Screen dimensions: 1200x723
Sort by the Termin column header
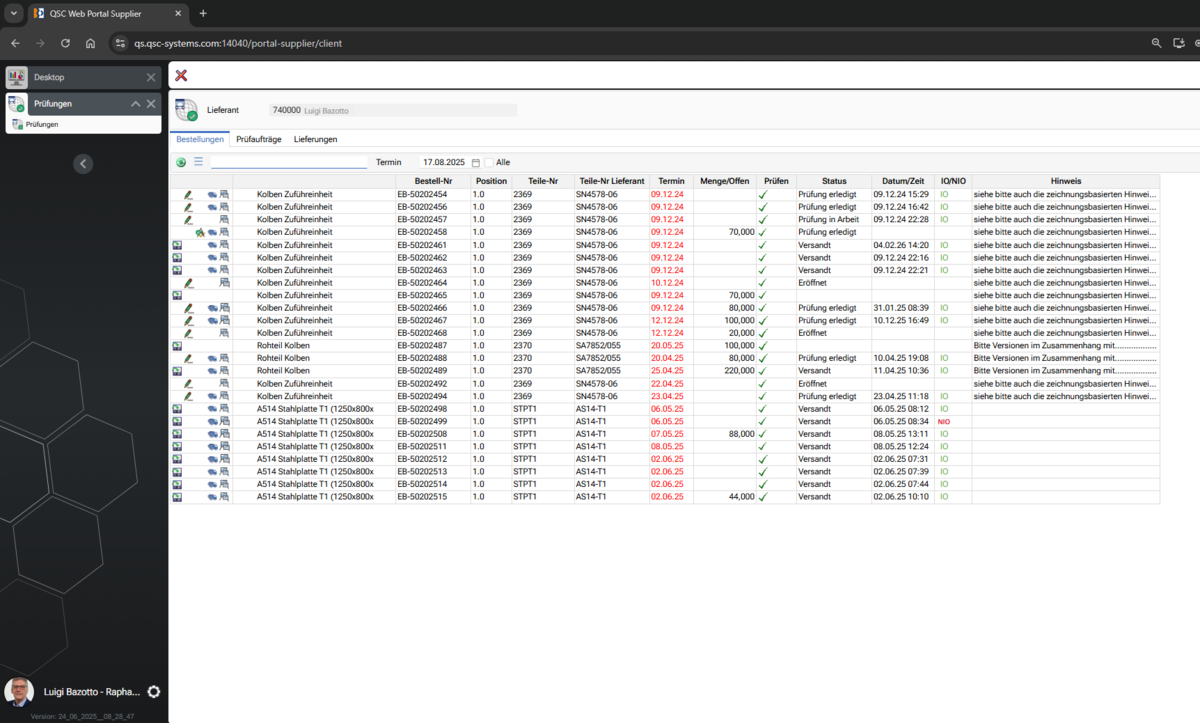click(672, 181)
